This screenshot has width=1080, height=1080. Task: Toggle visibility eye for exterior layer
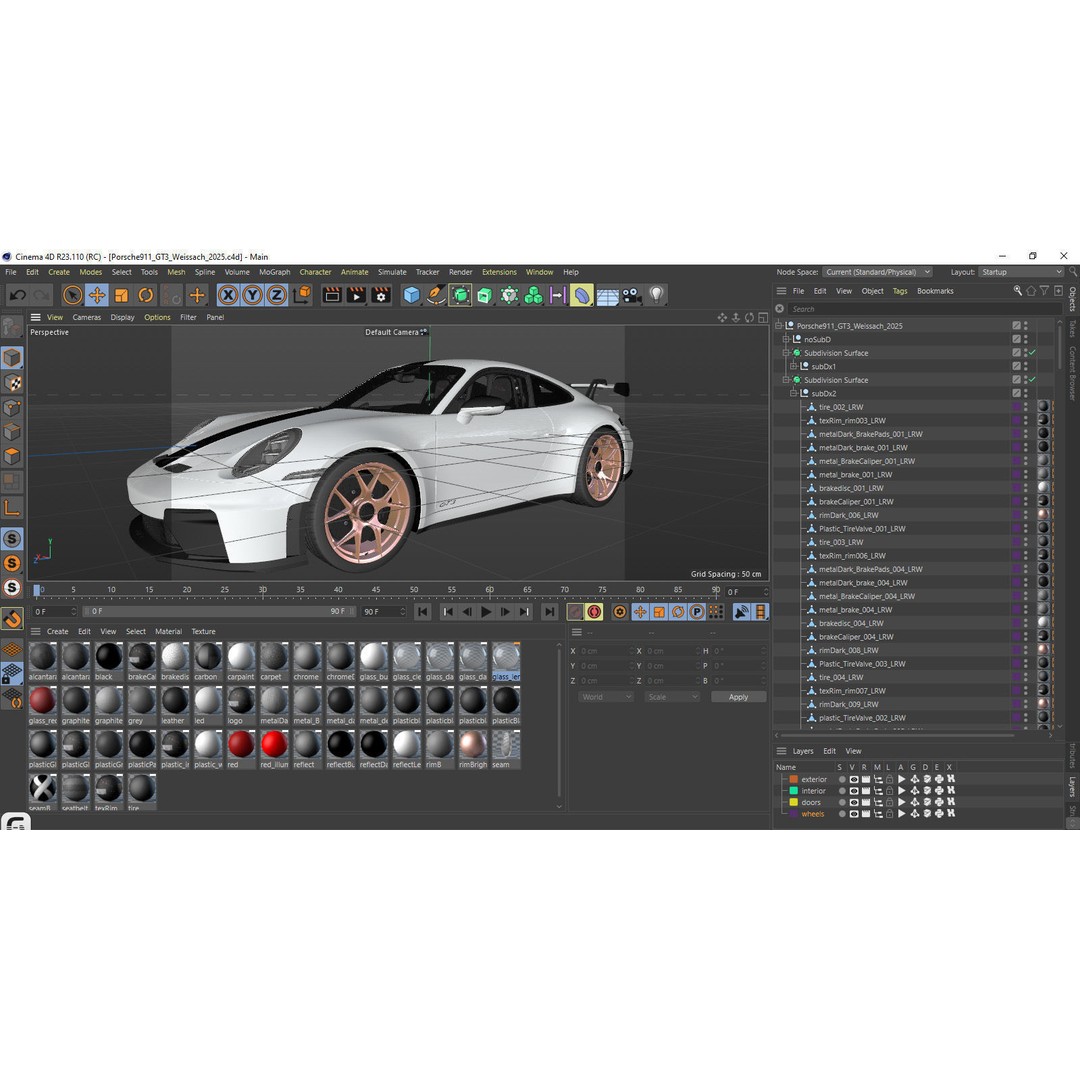853,779
